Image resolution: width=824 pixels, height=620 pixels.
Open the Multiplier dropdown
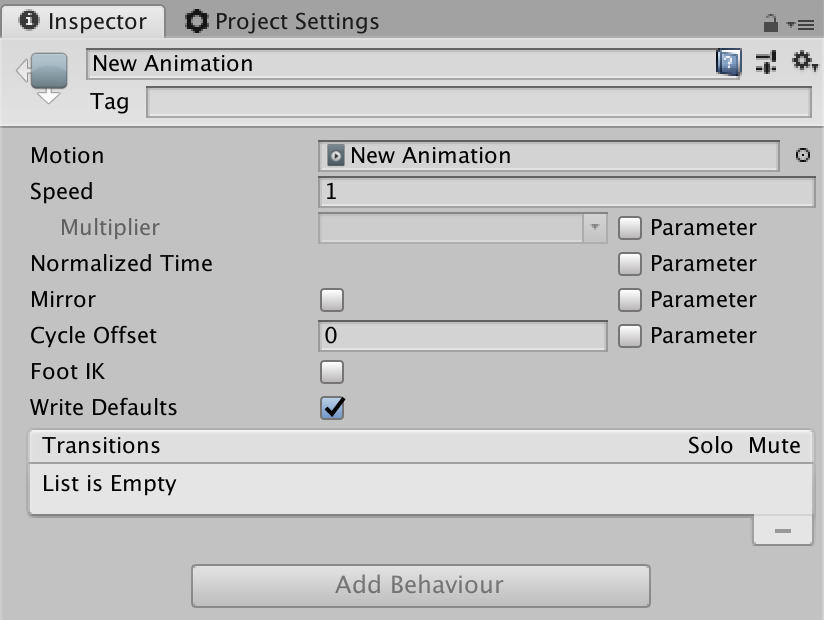[x=596, y=228]
